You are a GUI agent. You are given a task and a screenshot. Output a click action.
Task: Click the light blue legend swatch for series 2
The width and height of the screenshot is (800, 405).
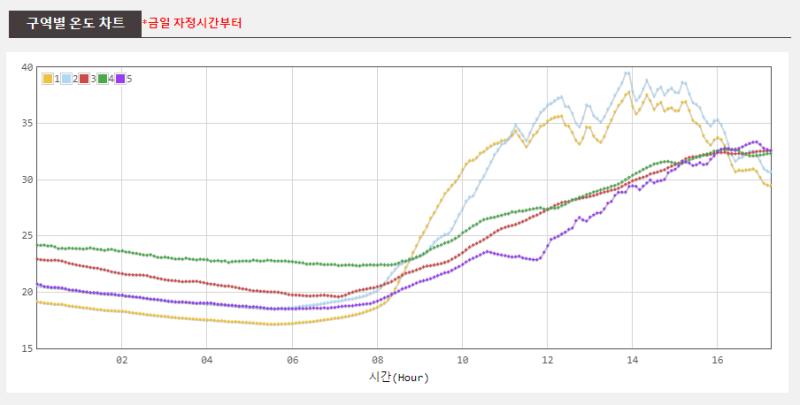pyautogui.click(x=66, y=79)
